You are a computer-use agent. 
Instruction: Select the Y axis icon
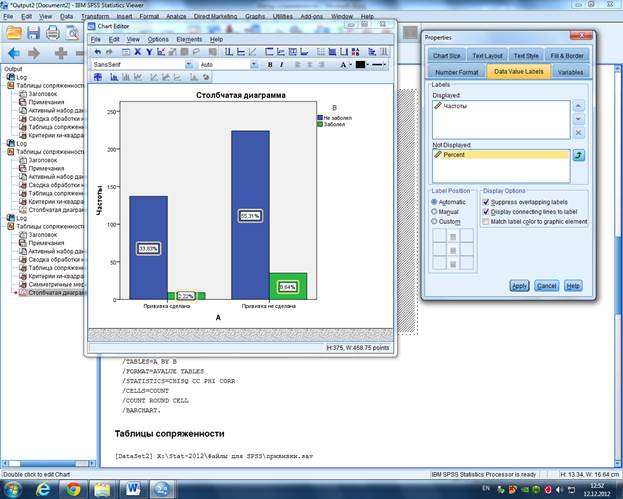(149, 52)
